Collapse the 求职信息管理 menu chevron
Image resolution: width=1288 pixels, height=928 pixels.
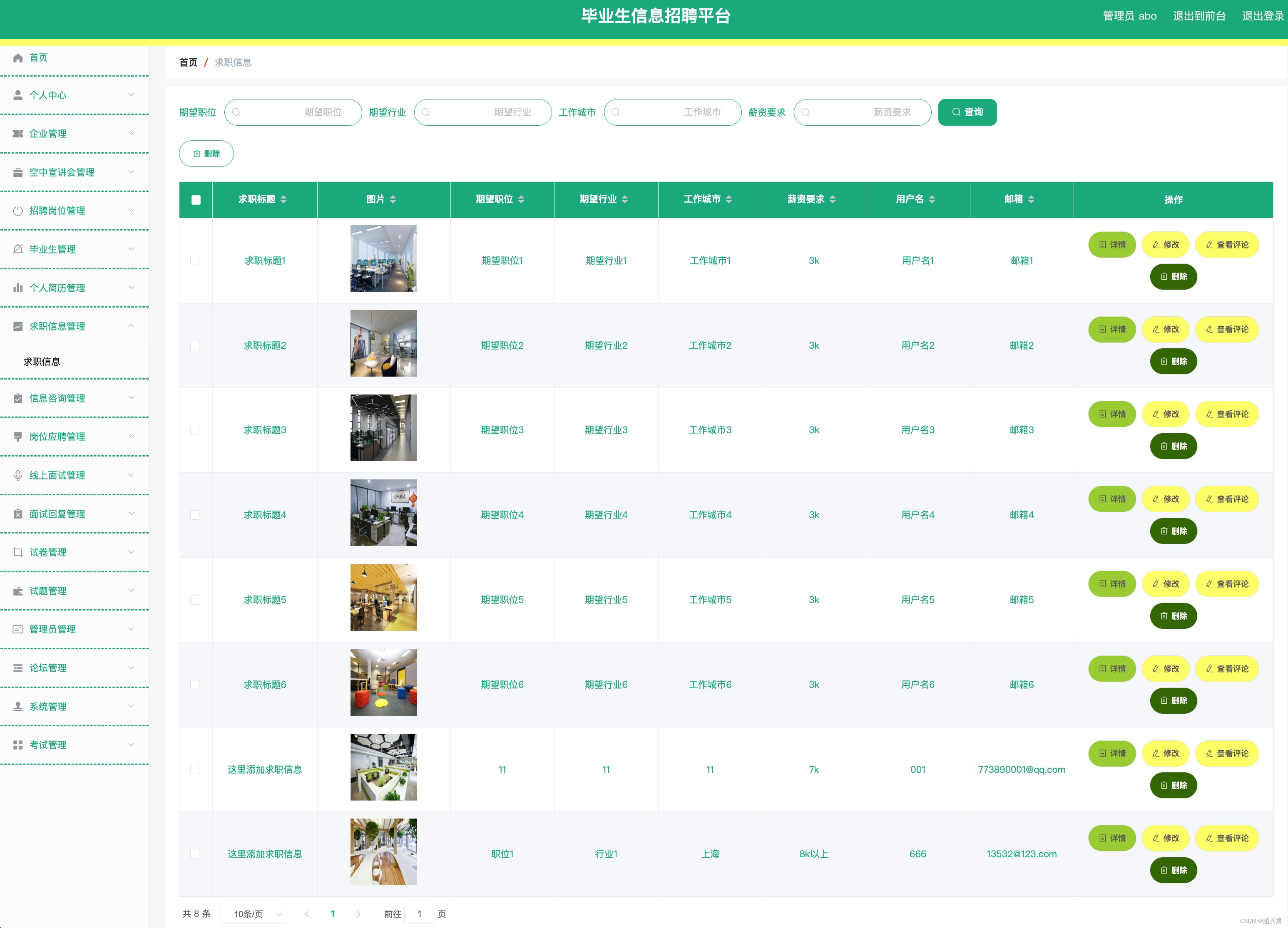point(131,326)
